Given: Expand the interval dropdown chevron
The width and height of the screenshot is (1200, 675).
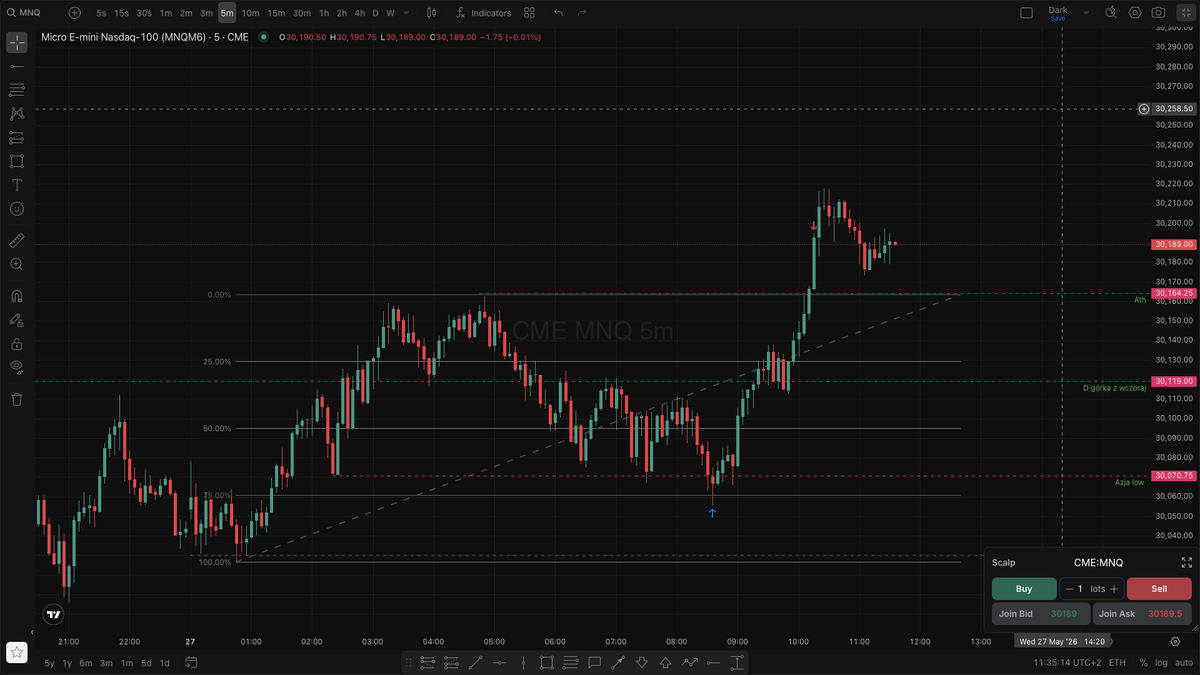Looking at the screenshot, I should point(406,13).
